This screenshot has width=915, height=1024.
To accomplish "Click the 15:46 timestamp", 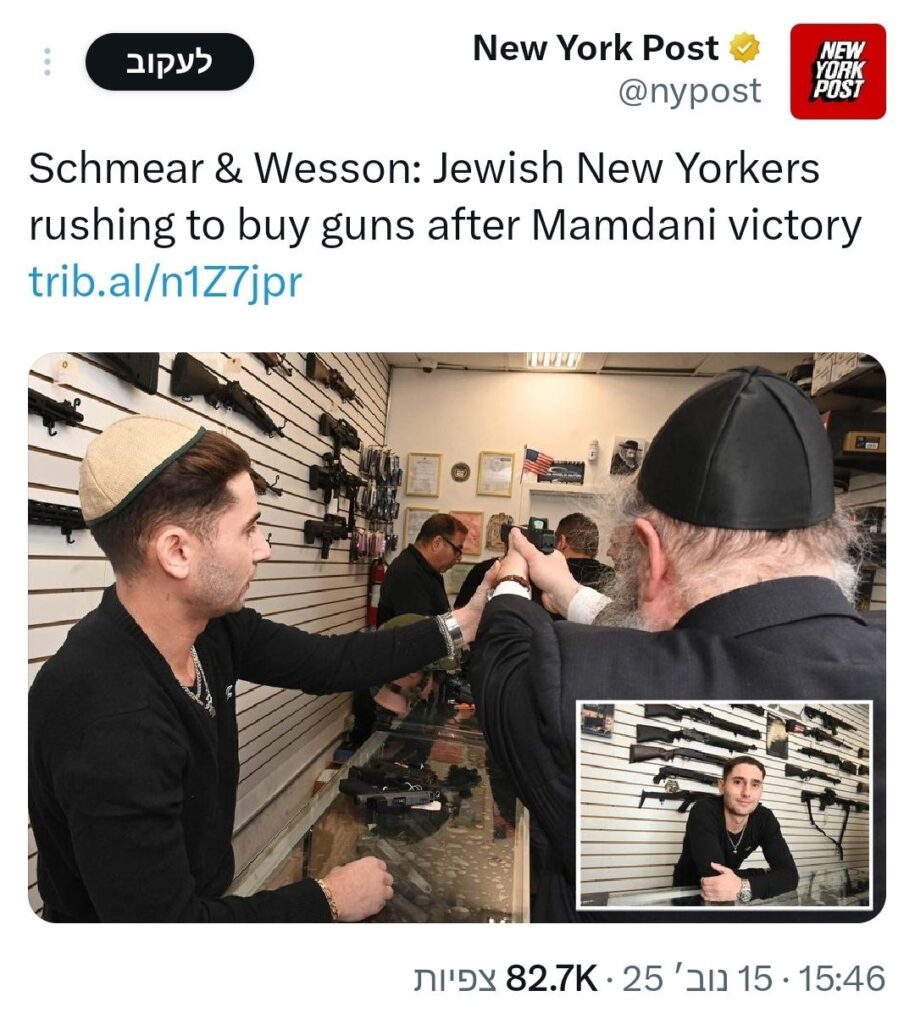I will click(842, 978).
